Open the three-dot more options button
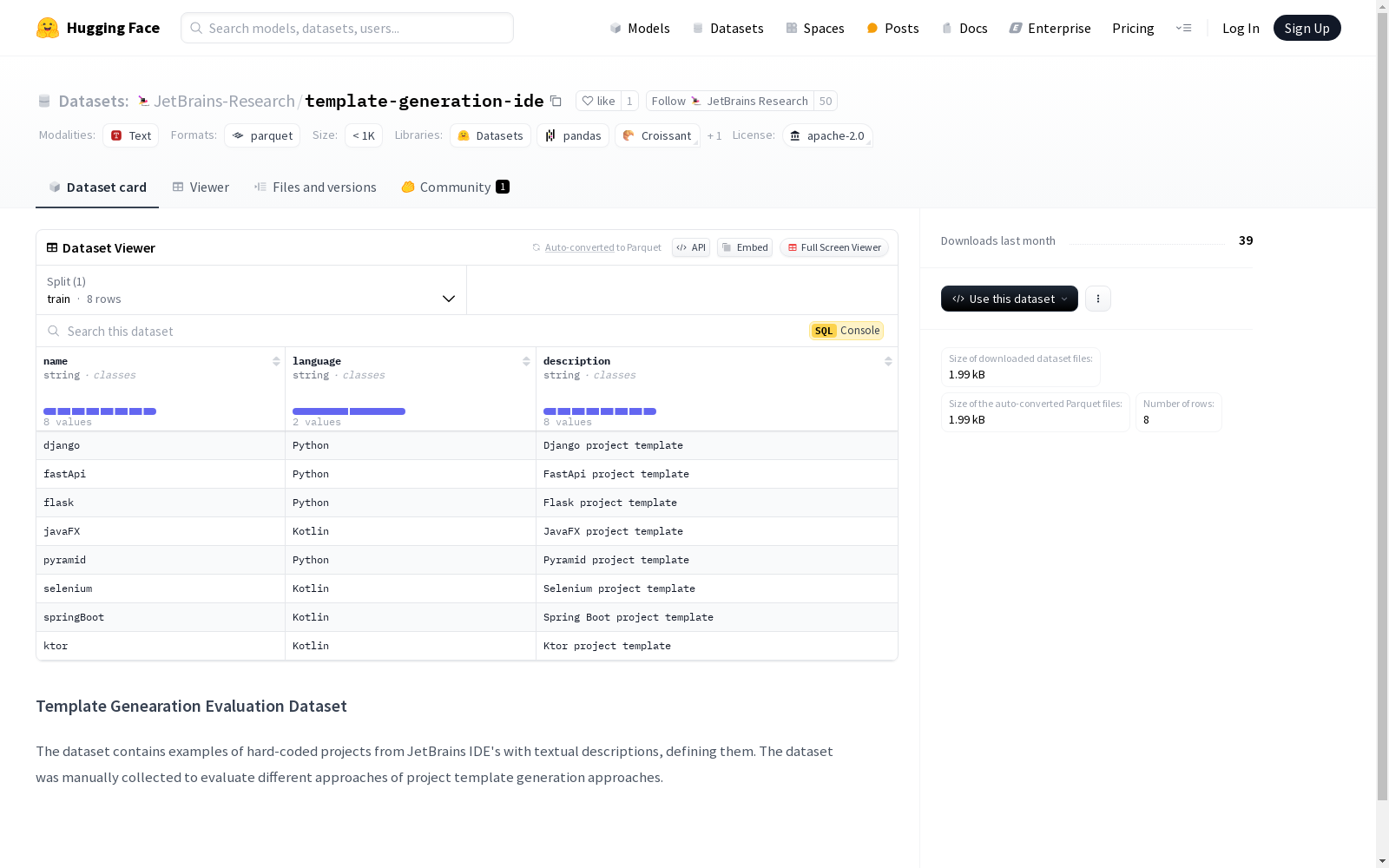 [1098, 299]
